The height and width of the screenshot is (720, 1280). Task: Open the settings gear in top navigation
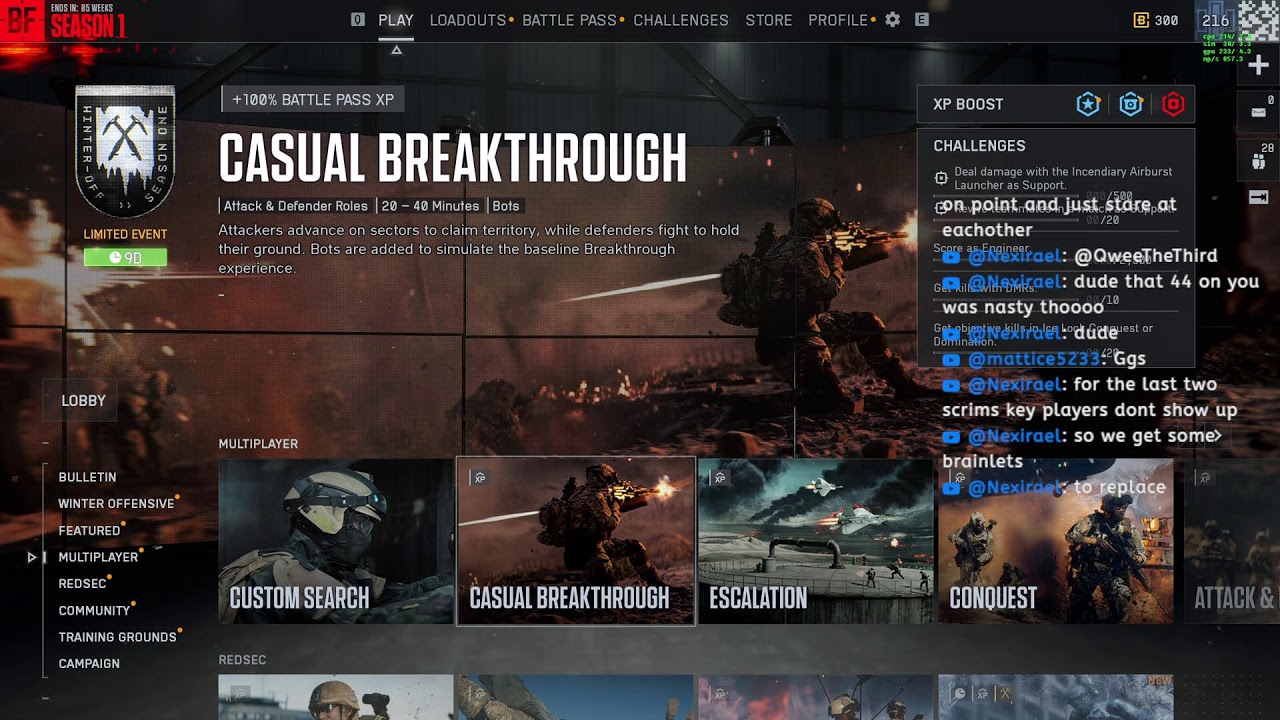point(892,20)
